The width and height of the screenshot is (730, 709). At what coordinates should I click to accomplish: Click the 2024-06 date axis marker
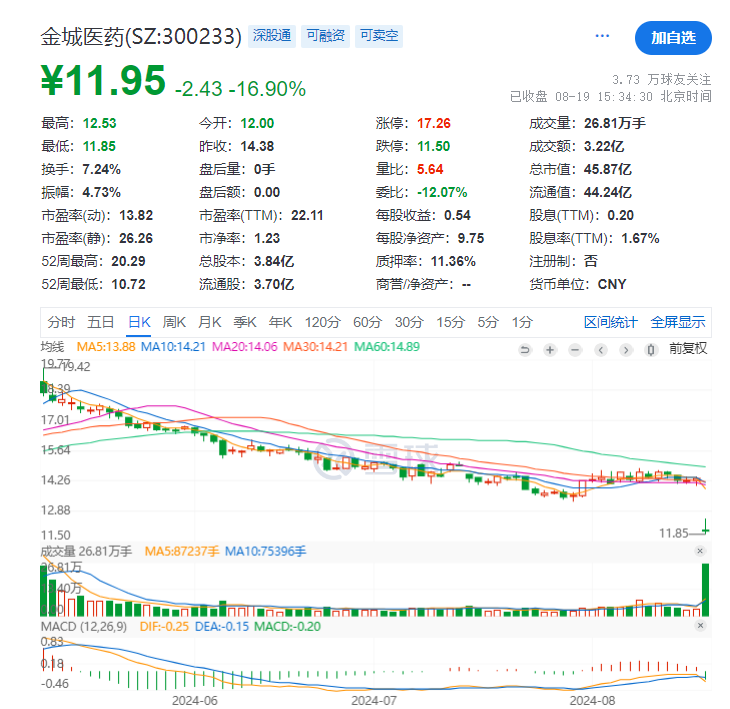[x=195, y=700]
